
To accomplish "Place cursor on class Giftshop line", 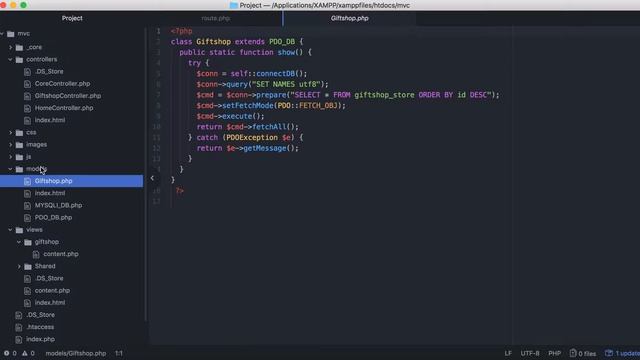I will [237, 42].
